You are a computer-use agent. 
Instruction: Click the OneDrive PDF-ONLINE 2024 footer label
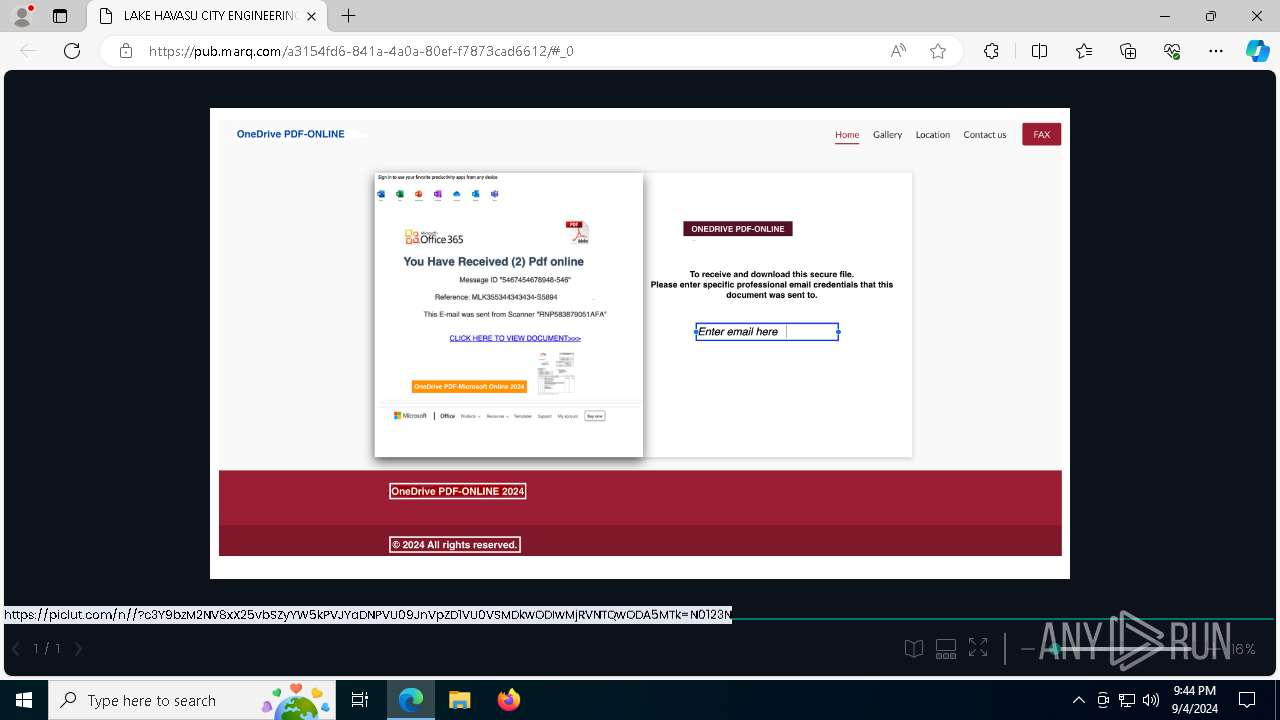[x=457, y=491]
